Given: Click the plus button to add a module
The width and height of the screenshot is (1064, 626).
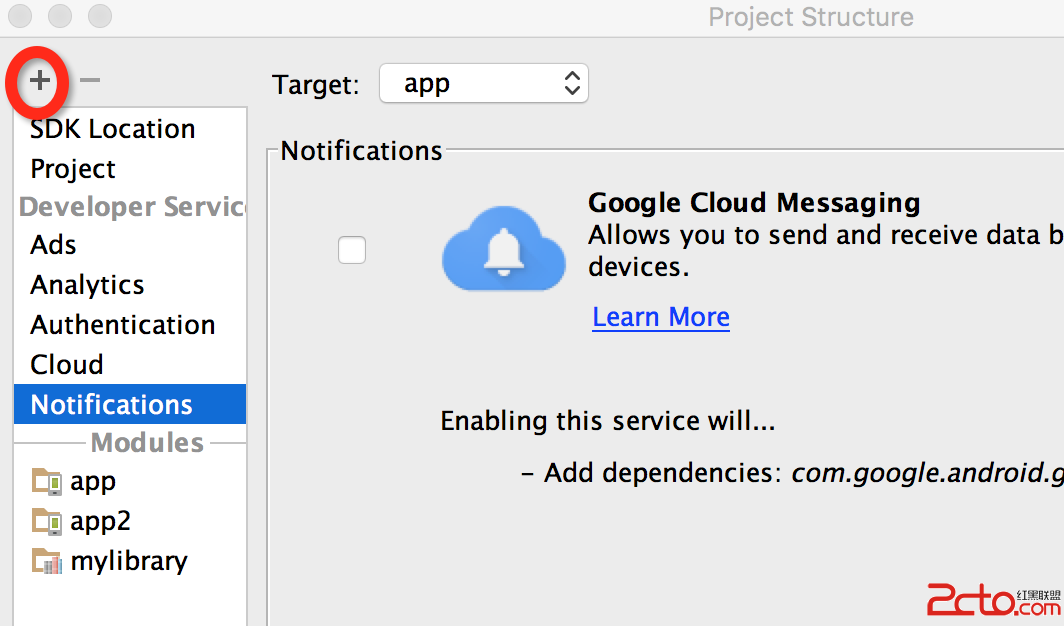Looking at the screenshot, I should pos(39,80).
